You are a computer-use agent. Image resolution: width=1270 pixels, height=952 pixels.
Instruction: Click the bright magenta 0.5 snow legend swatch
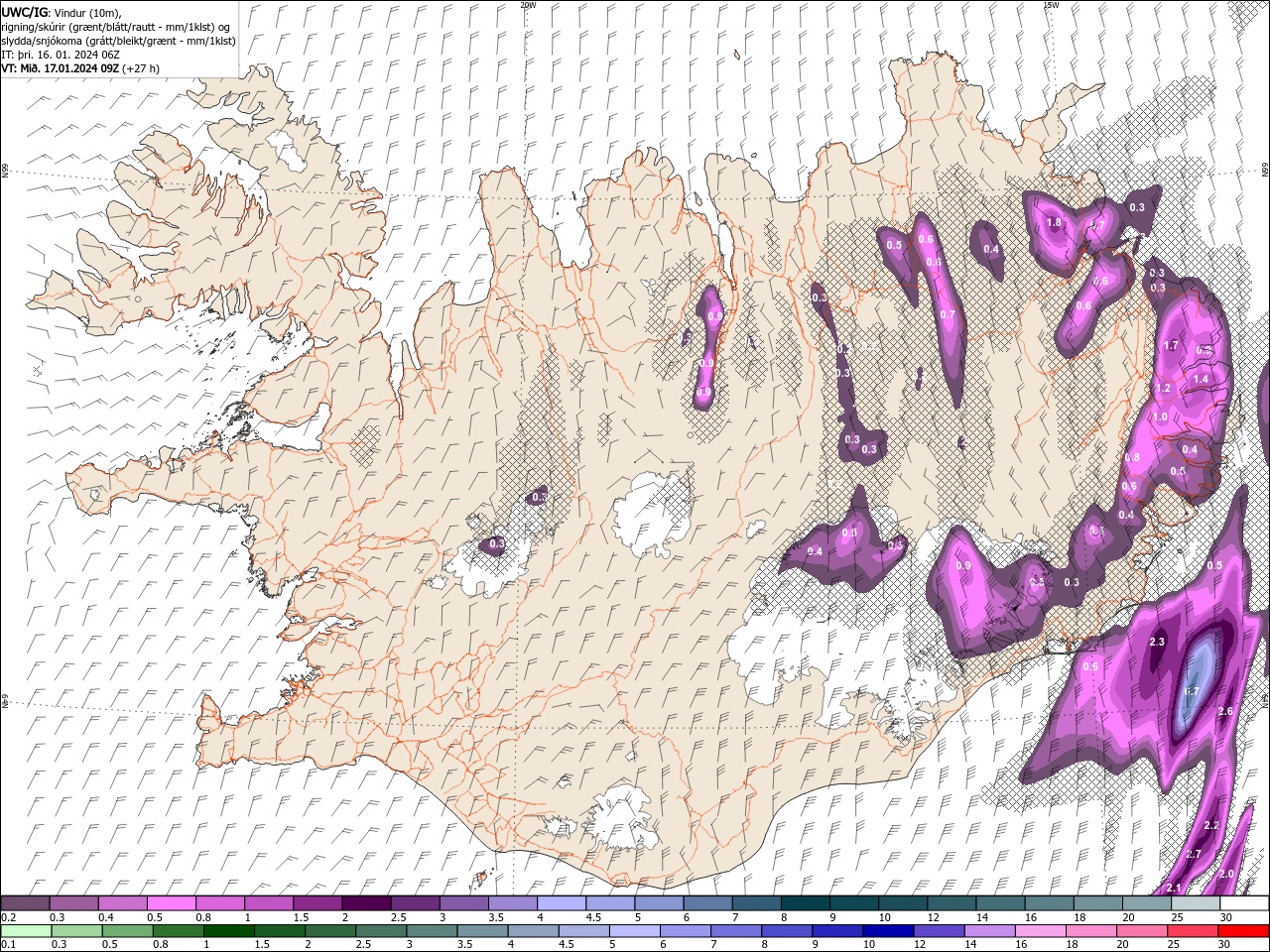(x=172, y=903)
